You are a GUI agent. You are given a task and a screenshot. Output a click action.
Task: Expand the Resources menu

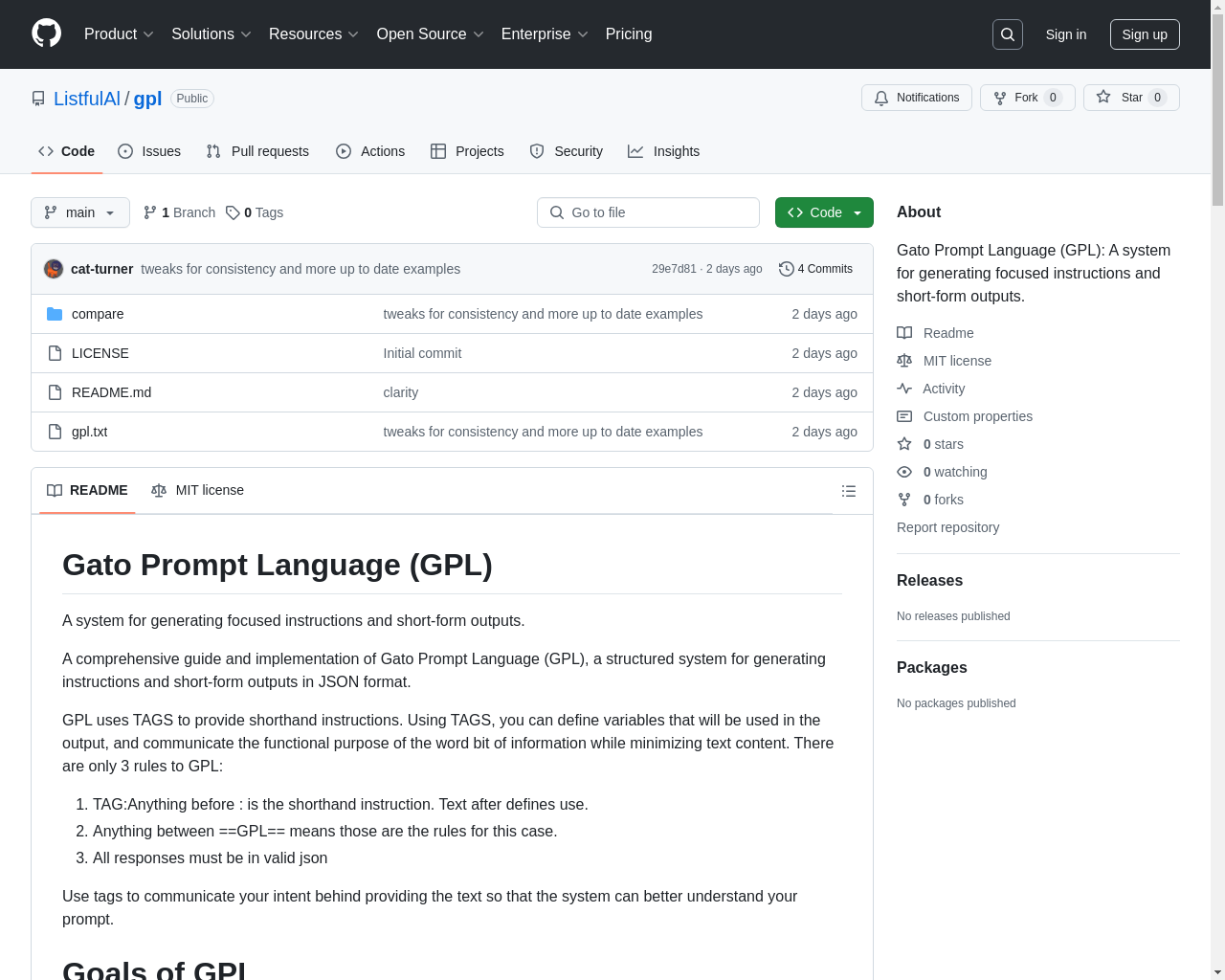tap(314, 34)
